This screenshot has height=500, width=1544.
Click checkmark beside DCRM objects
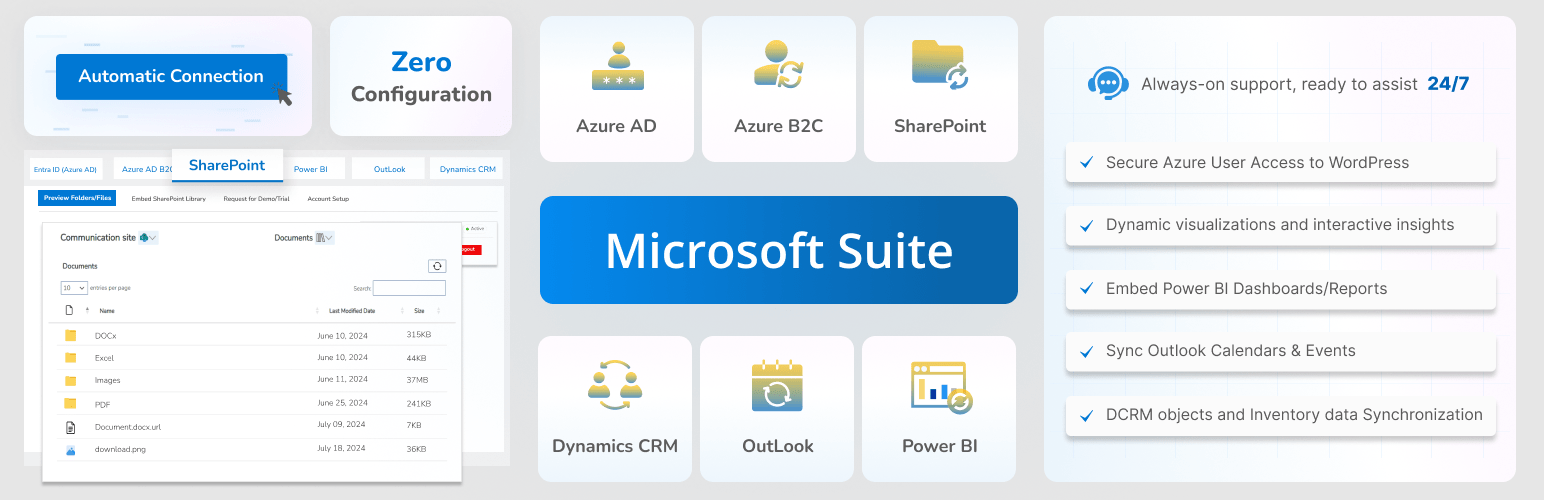point(1086,415)
